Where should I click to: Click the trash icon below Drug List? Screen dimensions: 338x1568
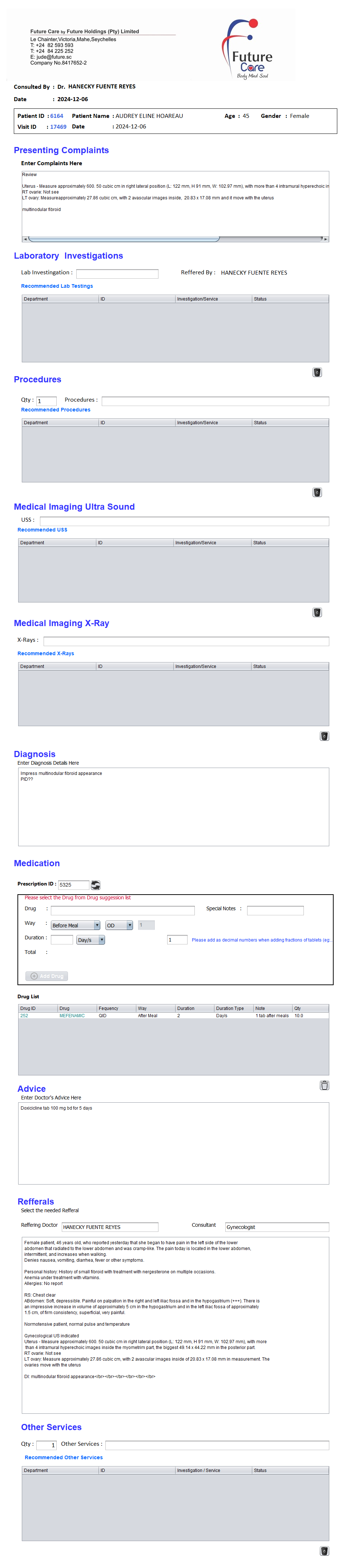pos(324,1085)
